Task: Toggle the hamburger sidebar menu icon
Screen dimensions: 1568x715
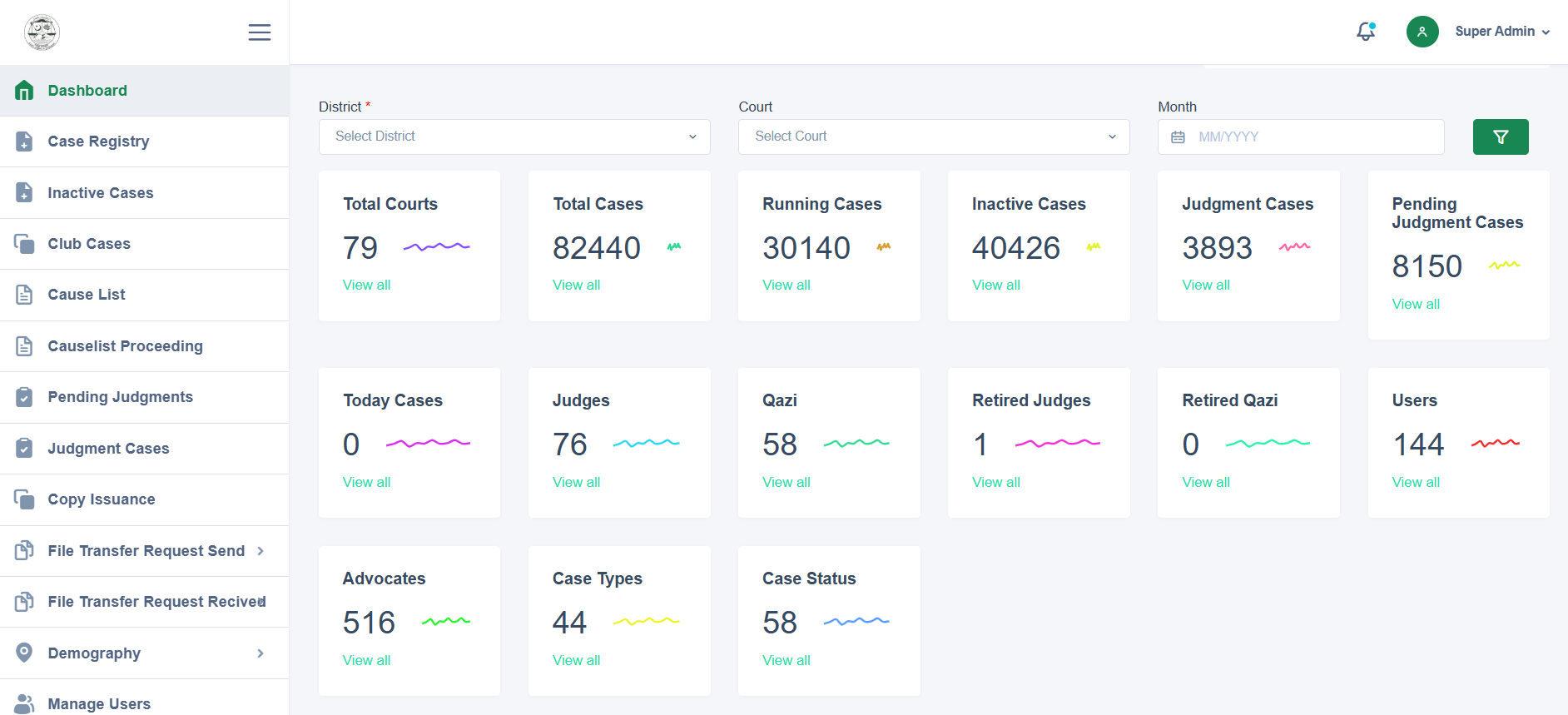Action: click(260, 32)
